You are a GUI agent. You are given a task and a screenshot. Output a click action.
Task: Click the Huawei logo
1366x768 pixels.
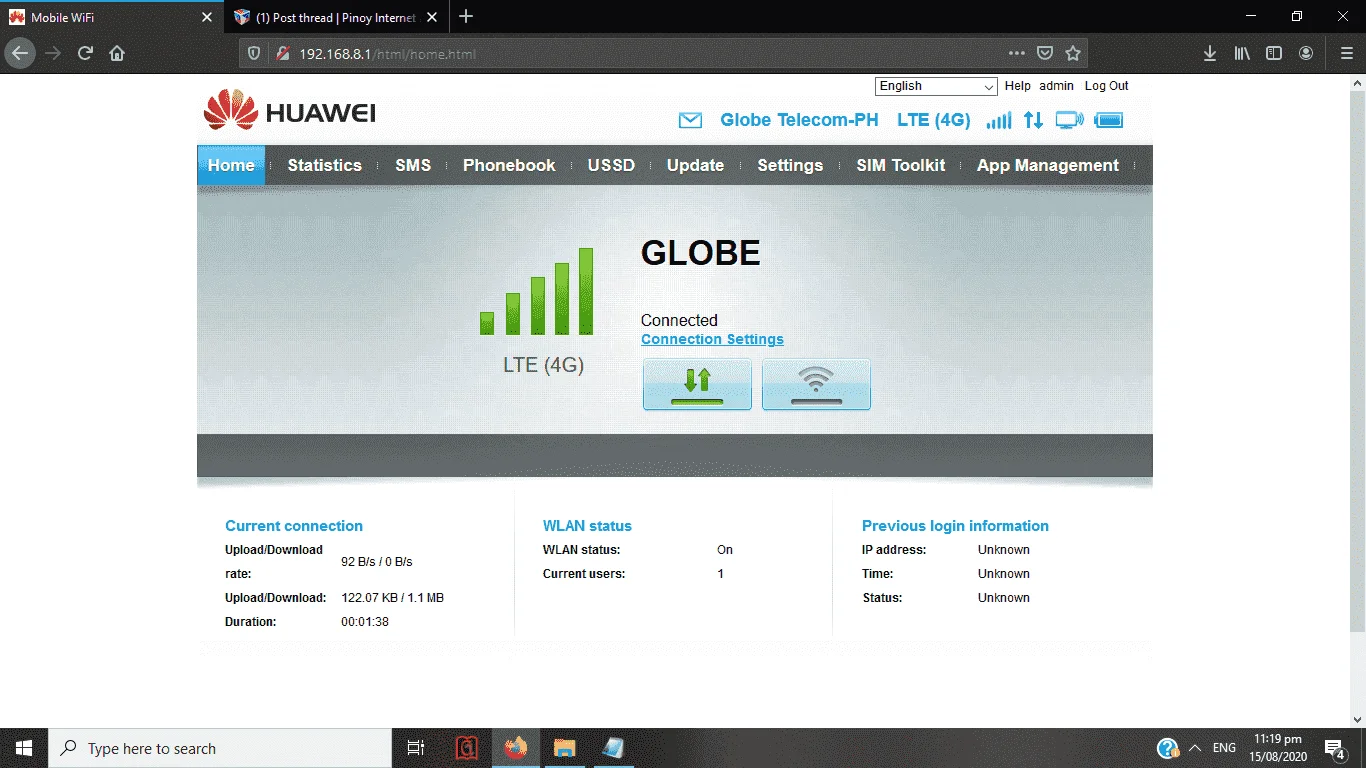click(x=290, y=111)
